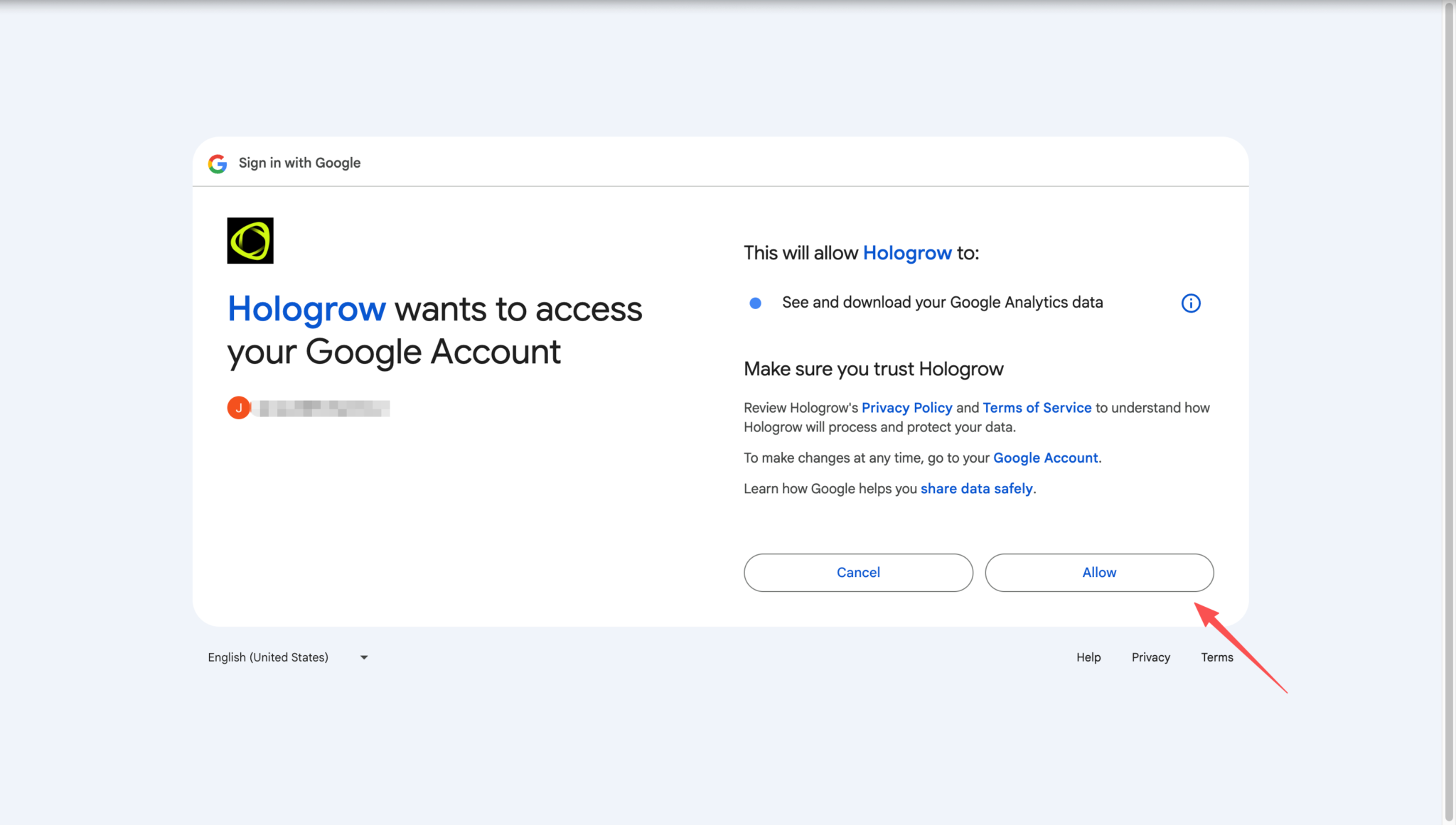
Task: Click the page vertical scrollbar
Action: [x=1450, y=412]
